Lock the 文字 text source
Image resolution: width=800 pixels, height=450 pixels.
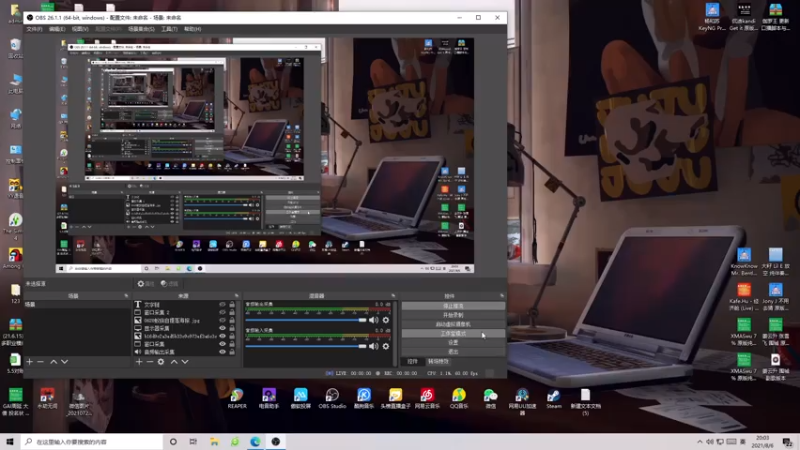tap(232, 305)
